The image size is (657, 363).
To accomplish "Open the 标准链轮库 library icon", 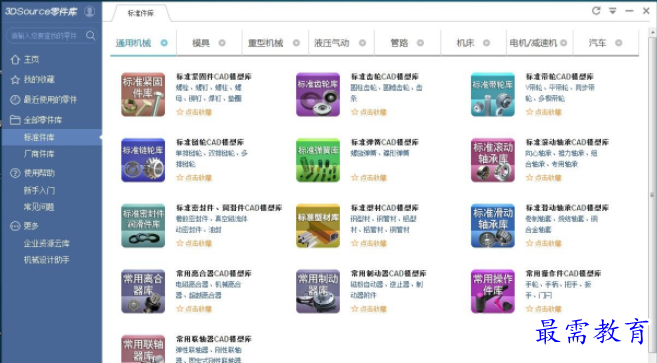I will 143,160.
